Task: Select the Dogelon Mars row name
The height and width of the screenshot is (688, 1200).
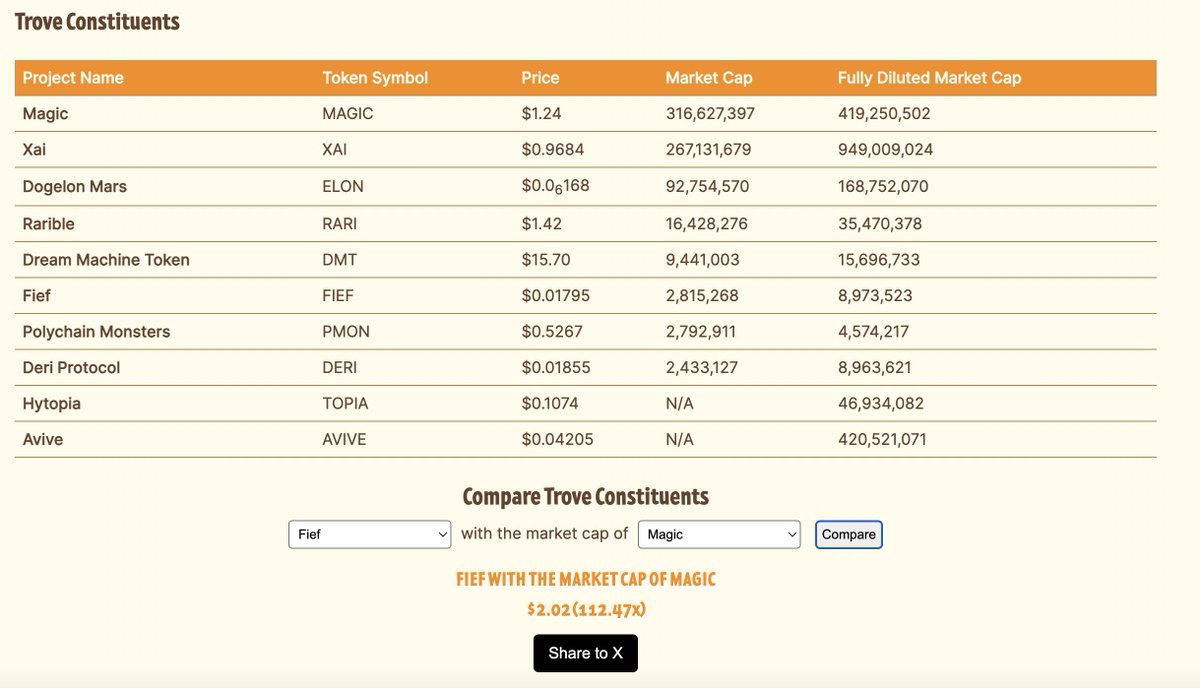Action: (x=75, y=186)
